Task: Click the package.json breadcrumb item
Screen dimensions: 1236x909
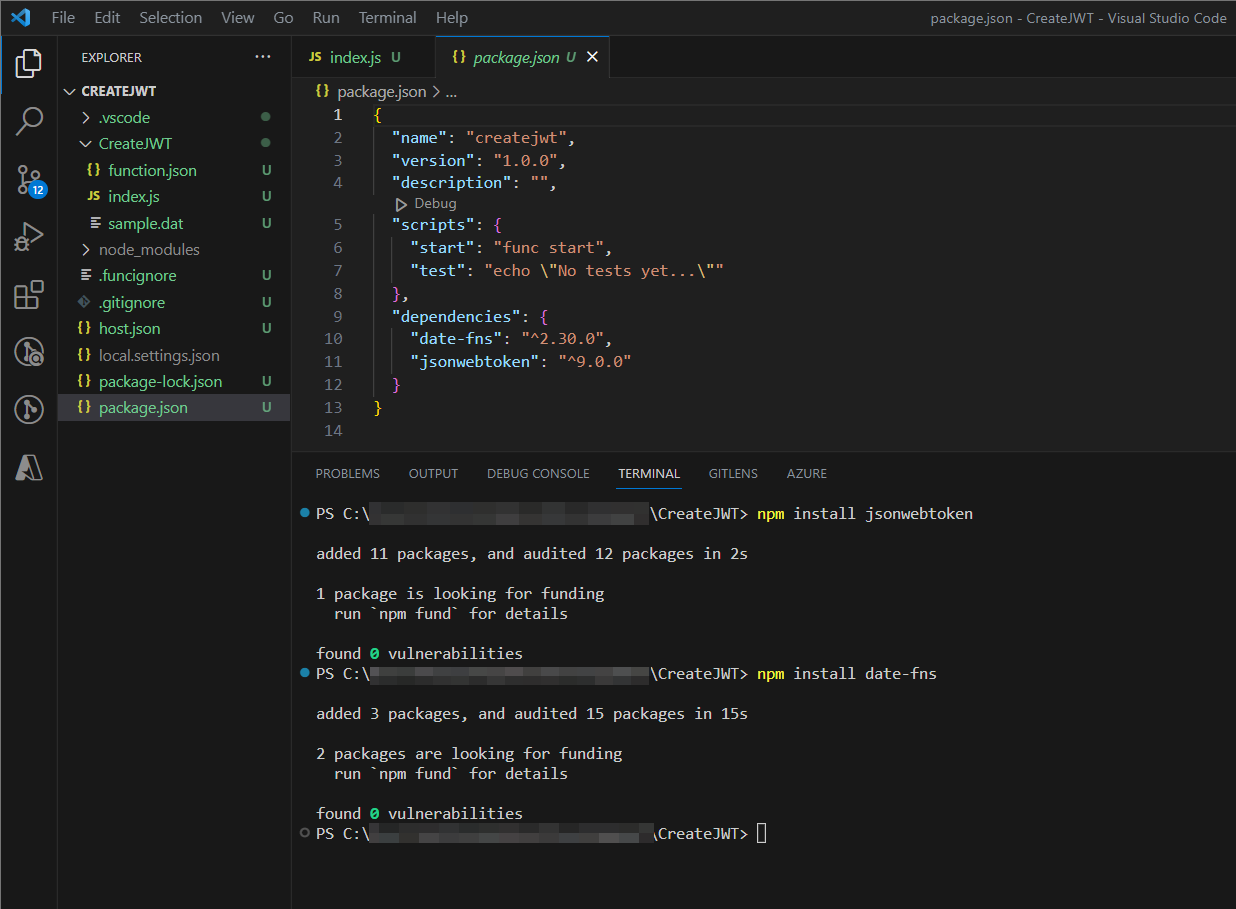Action: tap(382, 91)
